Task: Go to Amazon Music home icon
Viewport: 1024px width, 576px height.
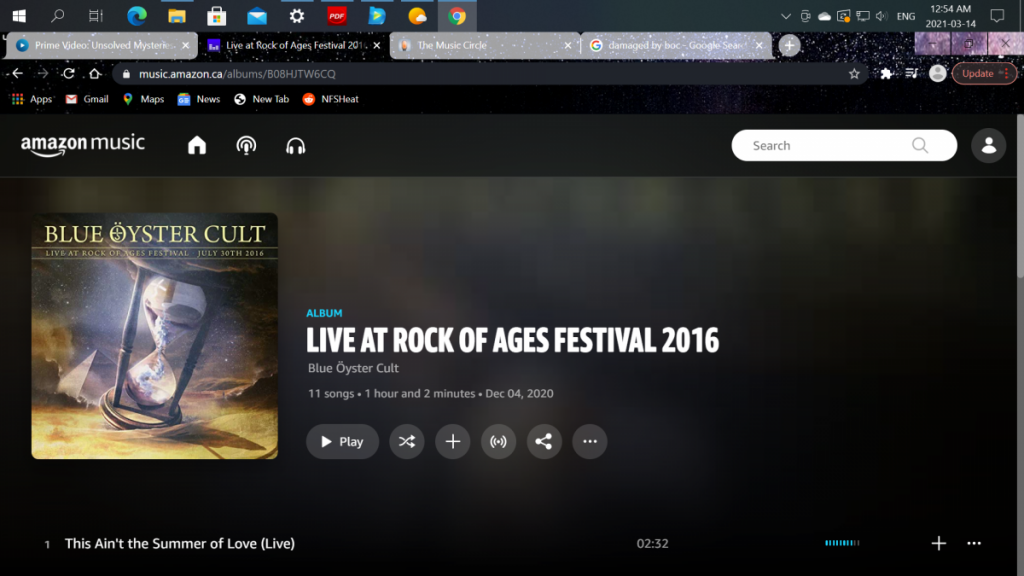Action: click(x=197, y=145)
